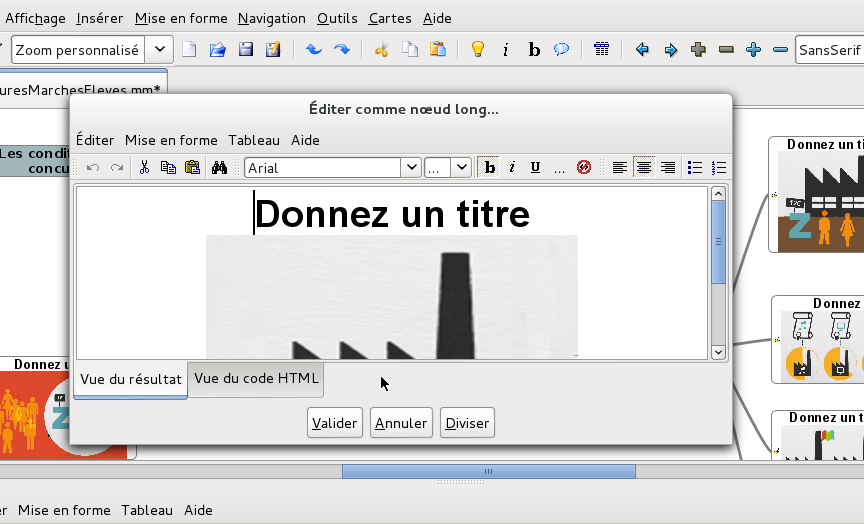Click the numbered list icon in editor
Viewport: 864px width, 524px height.
tap(718, 168)
